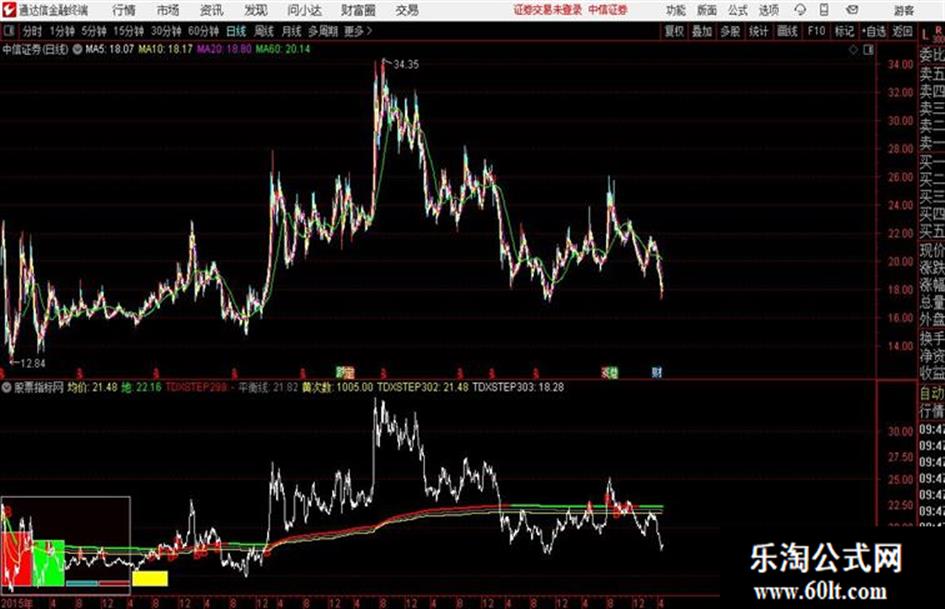Image resolution: width=945 pixels, height=609 pixels.
Task: Click the L tab in the right panel
Action: click(x=925, y=35)
